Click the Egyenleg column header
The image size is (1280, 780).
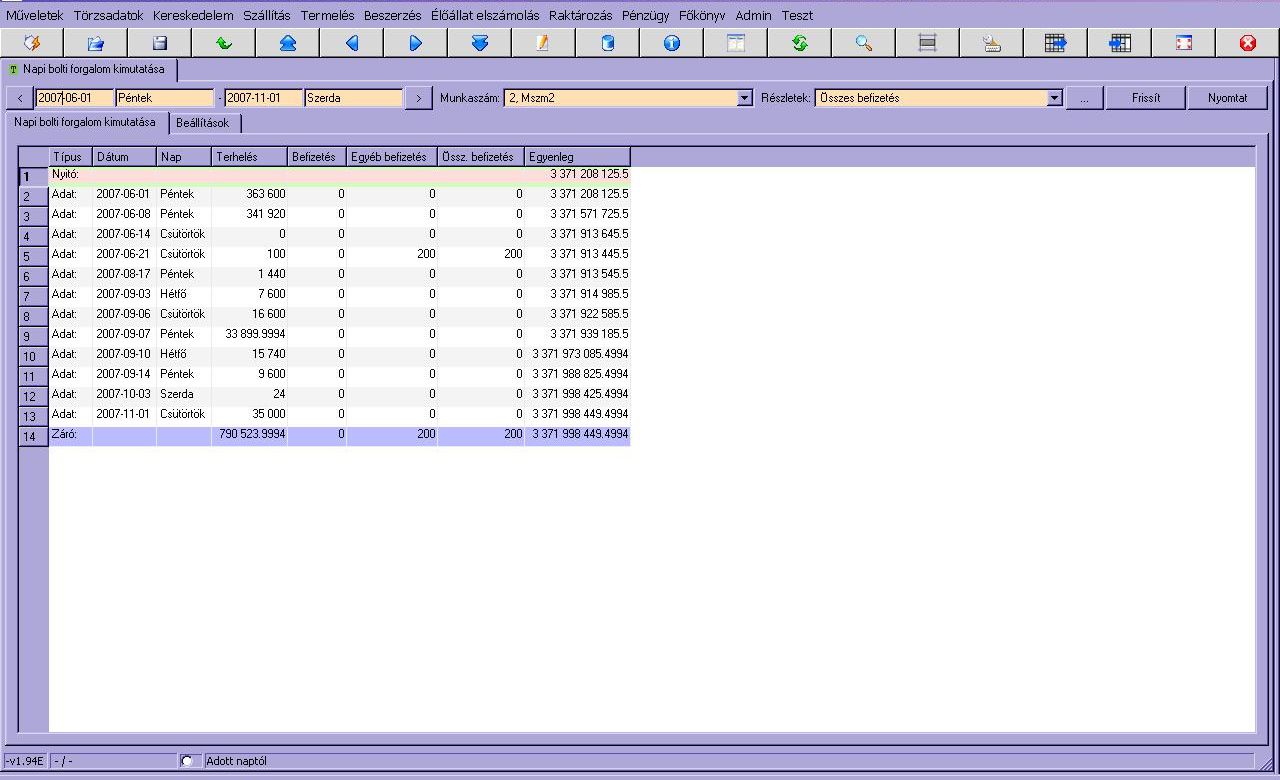(x=577, y=157)
